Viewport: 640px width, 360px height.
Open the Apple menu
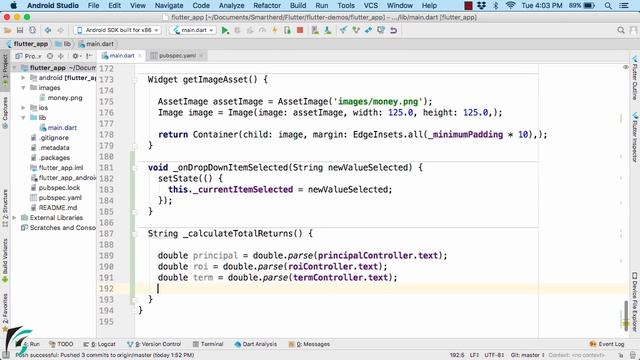[13, 6]
